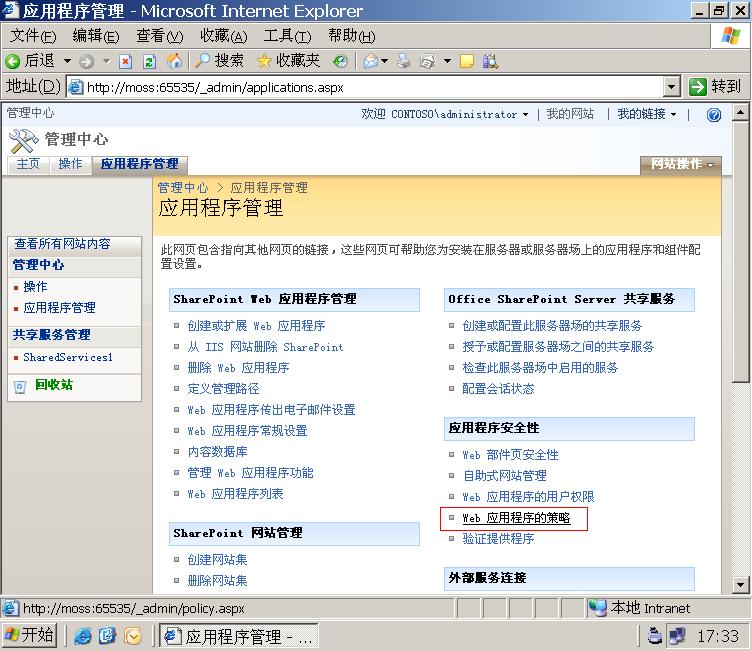Click the Forward navigation arrow icon

pyautogui.click(x=86, y=61)
